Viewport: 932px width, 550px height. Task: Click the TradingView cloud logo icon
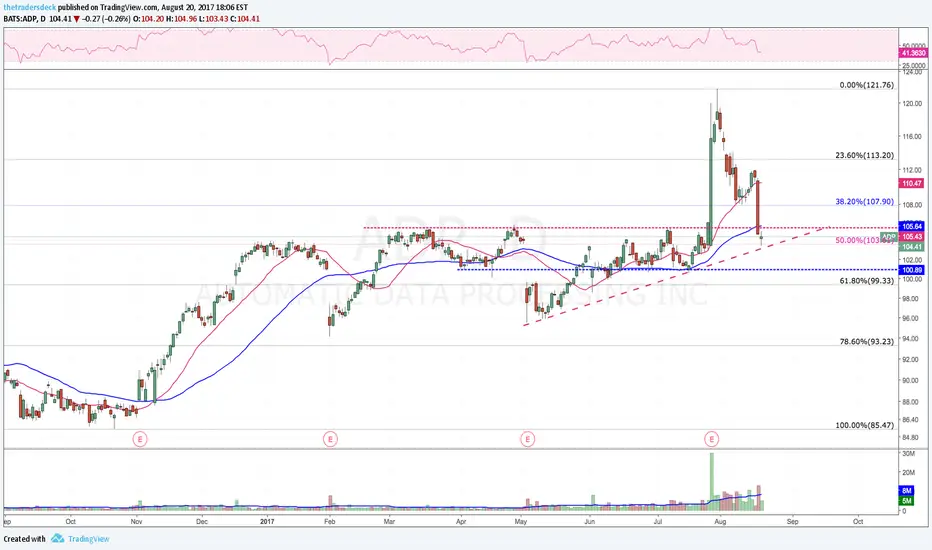[x=57, y=538]
